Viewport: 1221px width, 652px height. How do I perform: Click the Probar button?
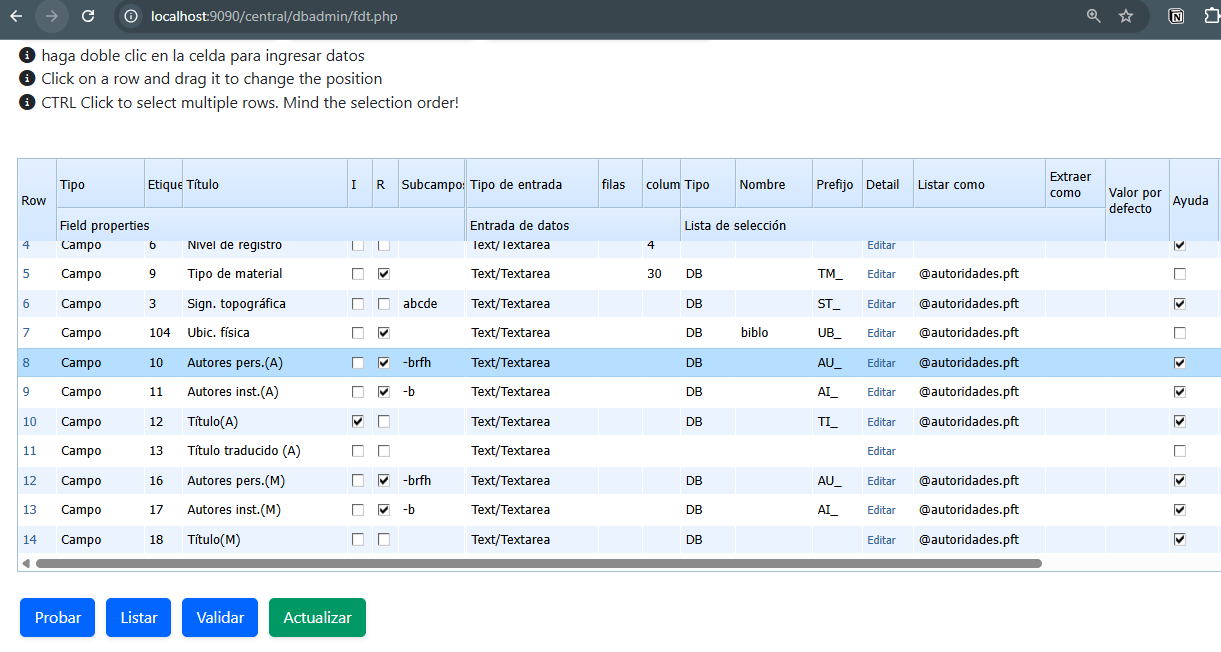pos(57,618)
